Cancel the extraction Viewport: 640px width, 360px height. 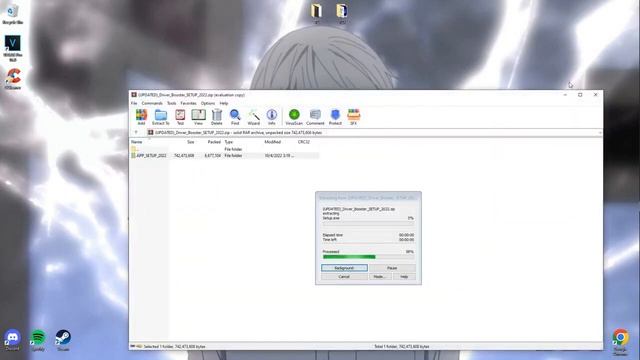tap(344, 277)
